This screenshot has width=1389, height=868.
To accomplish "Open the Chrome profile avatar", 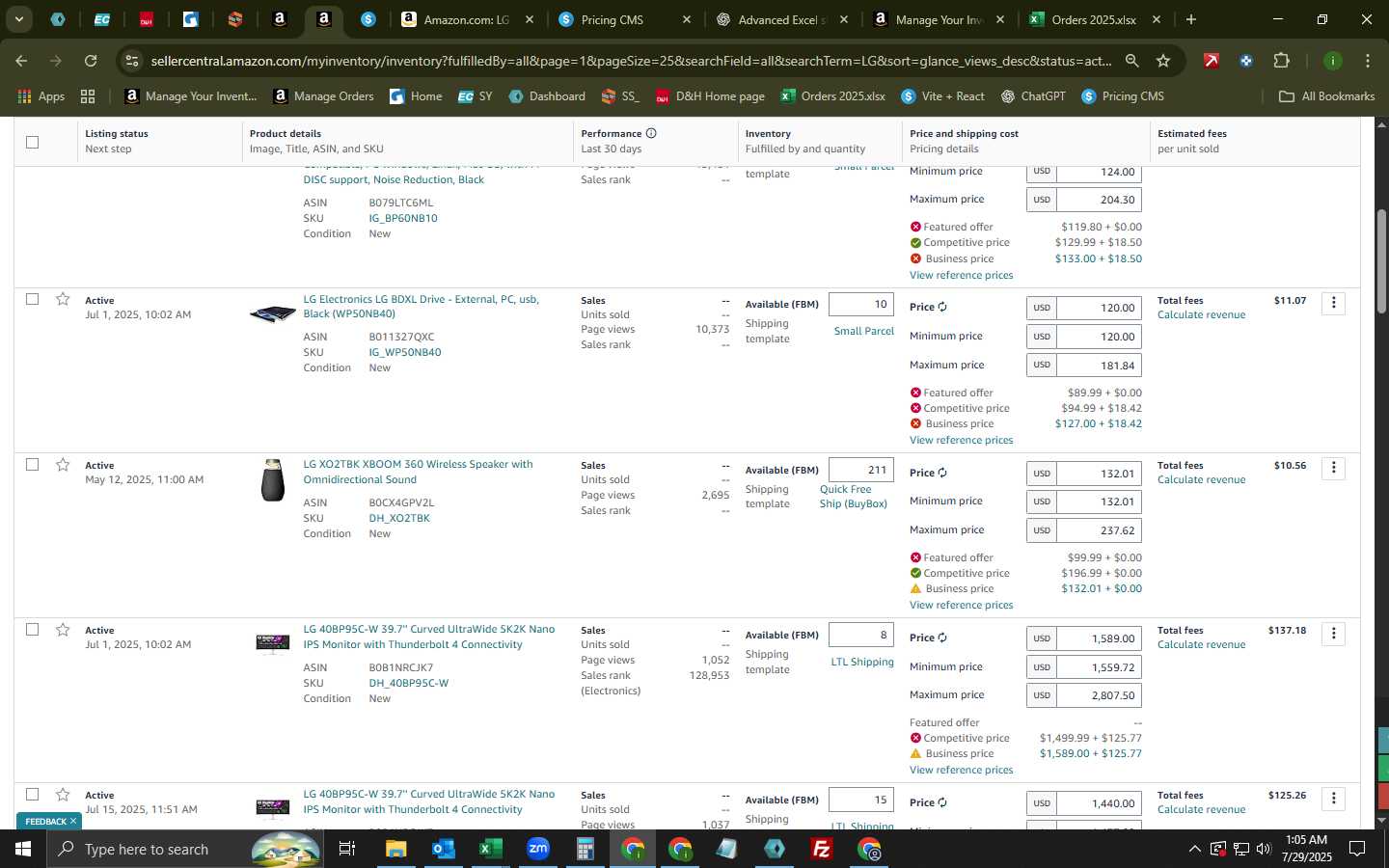I will [x=1332, y=61].
